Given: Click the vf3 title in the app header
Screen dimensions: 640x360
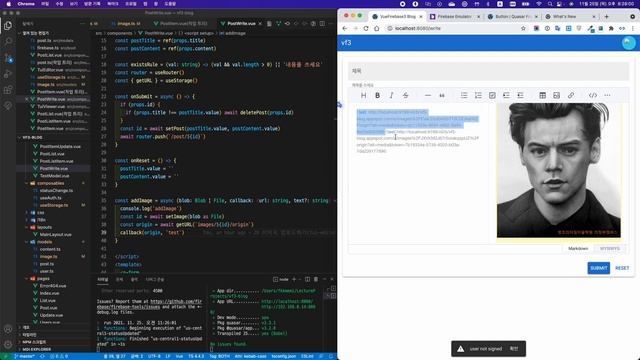Looking at the screenshot, I should click(346, 43).
